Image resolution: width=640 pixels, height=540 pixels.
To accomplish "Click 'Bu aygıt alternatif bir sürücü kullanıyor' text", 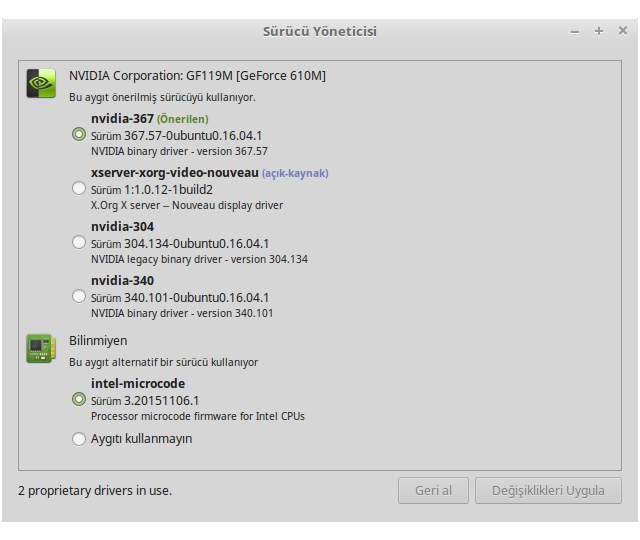I will pos(163,362).
